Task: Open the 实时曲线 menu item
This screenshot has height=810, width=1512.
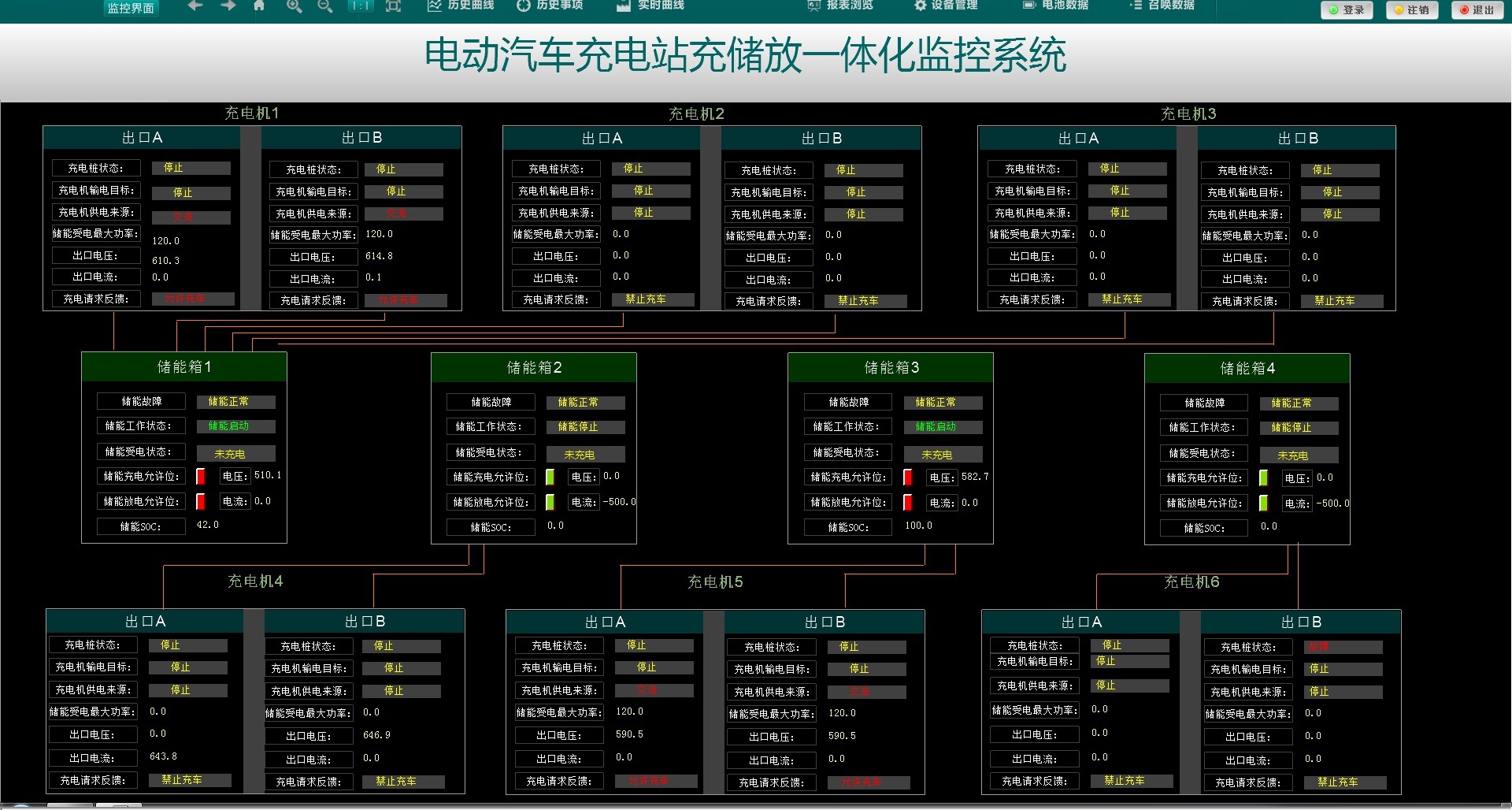Action: tap(650, 6)
